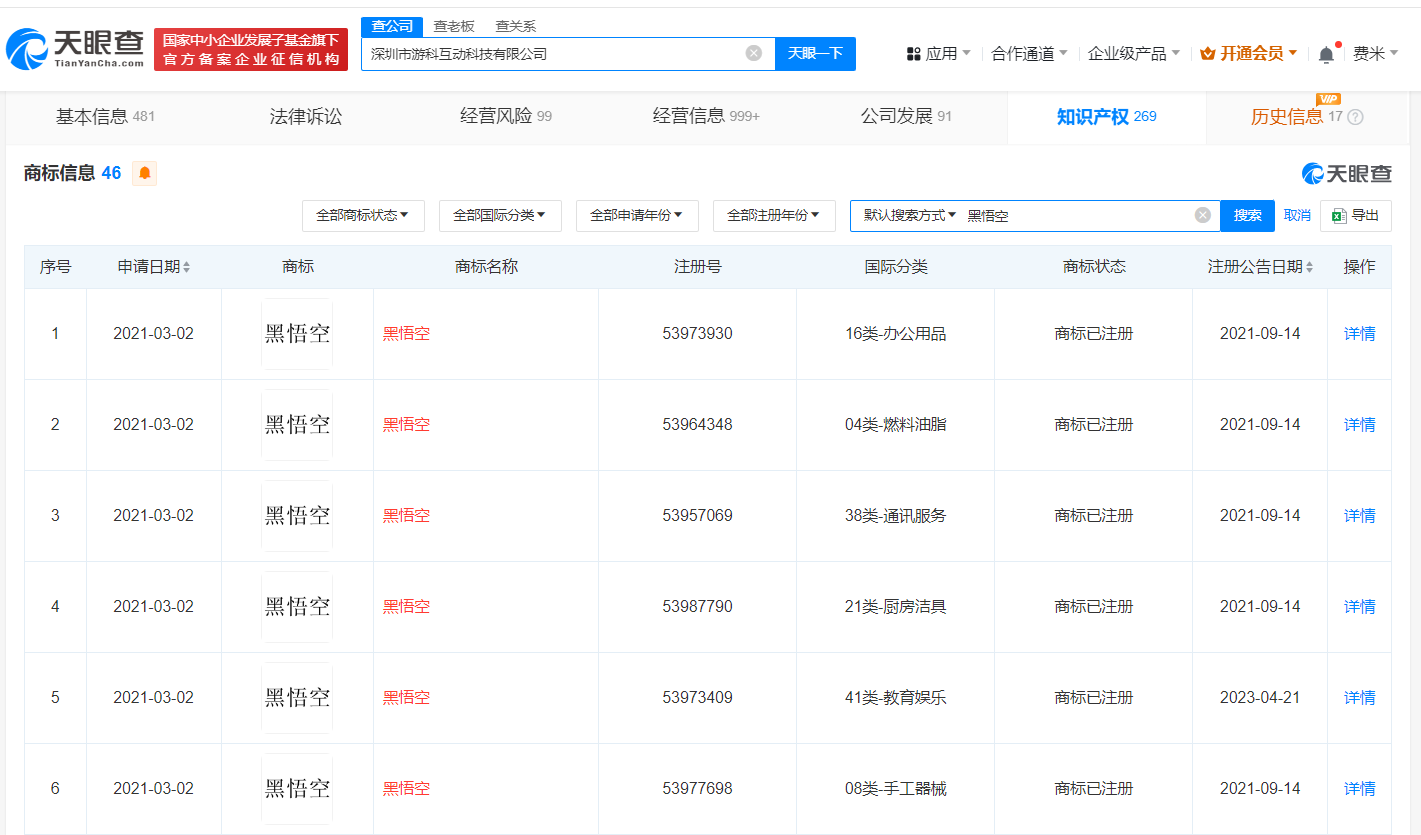Click the 开通会员 membership menu
1421x835 pixels.
(x=1249, y=53)
